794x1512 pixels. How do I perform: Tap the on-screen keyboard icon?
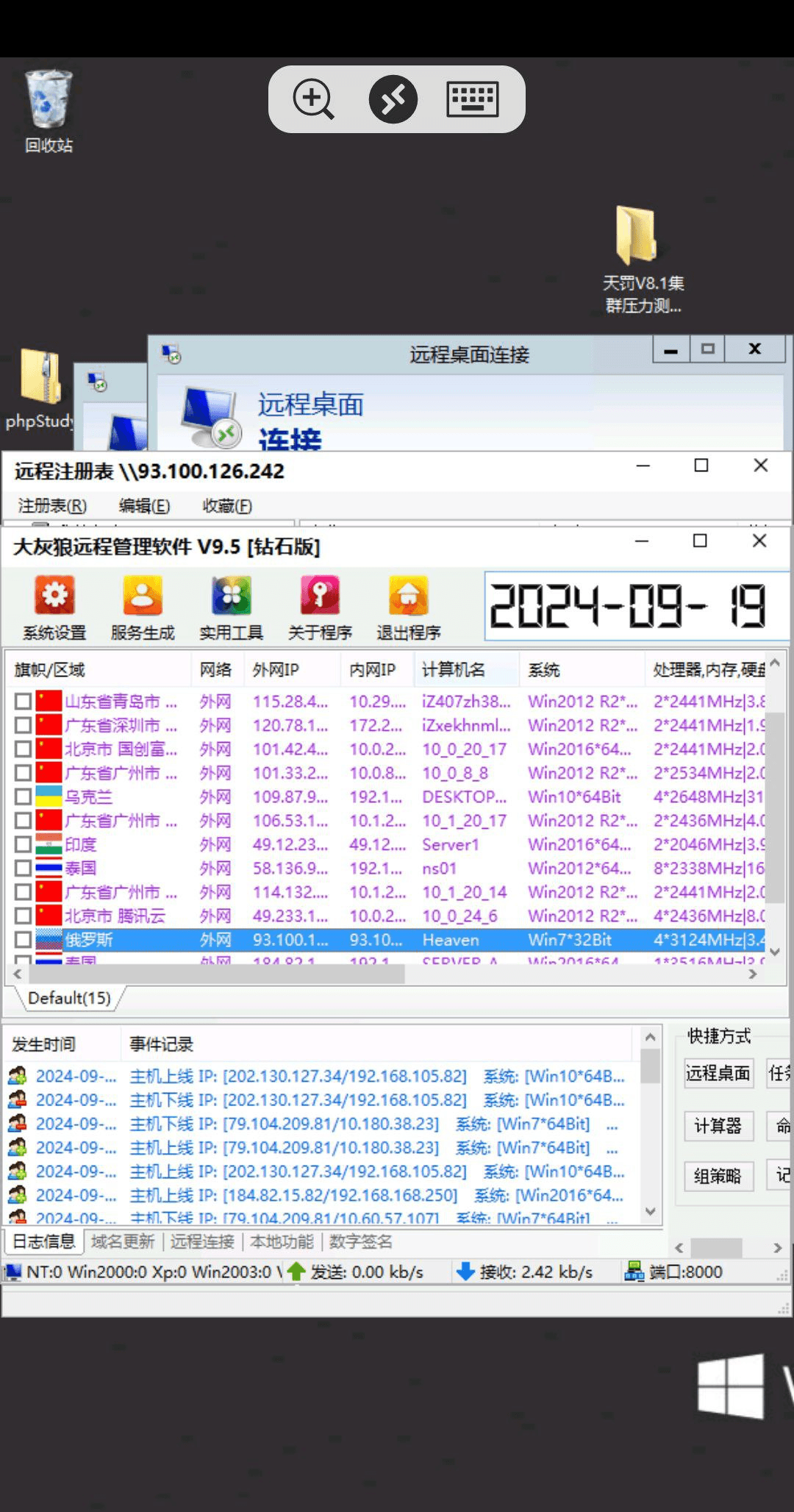[x=472, y=99]
